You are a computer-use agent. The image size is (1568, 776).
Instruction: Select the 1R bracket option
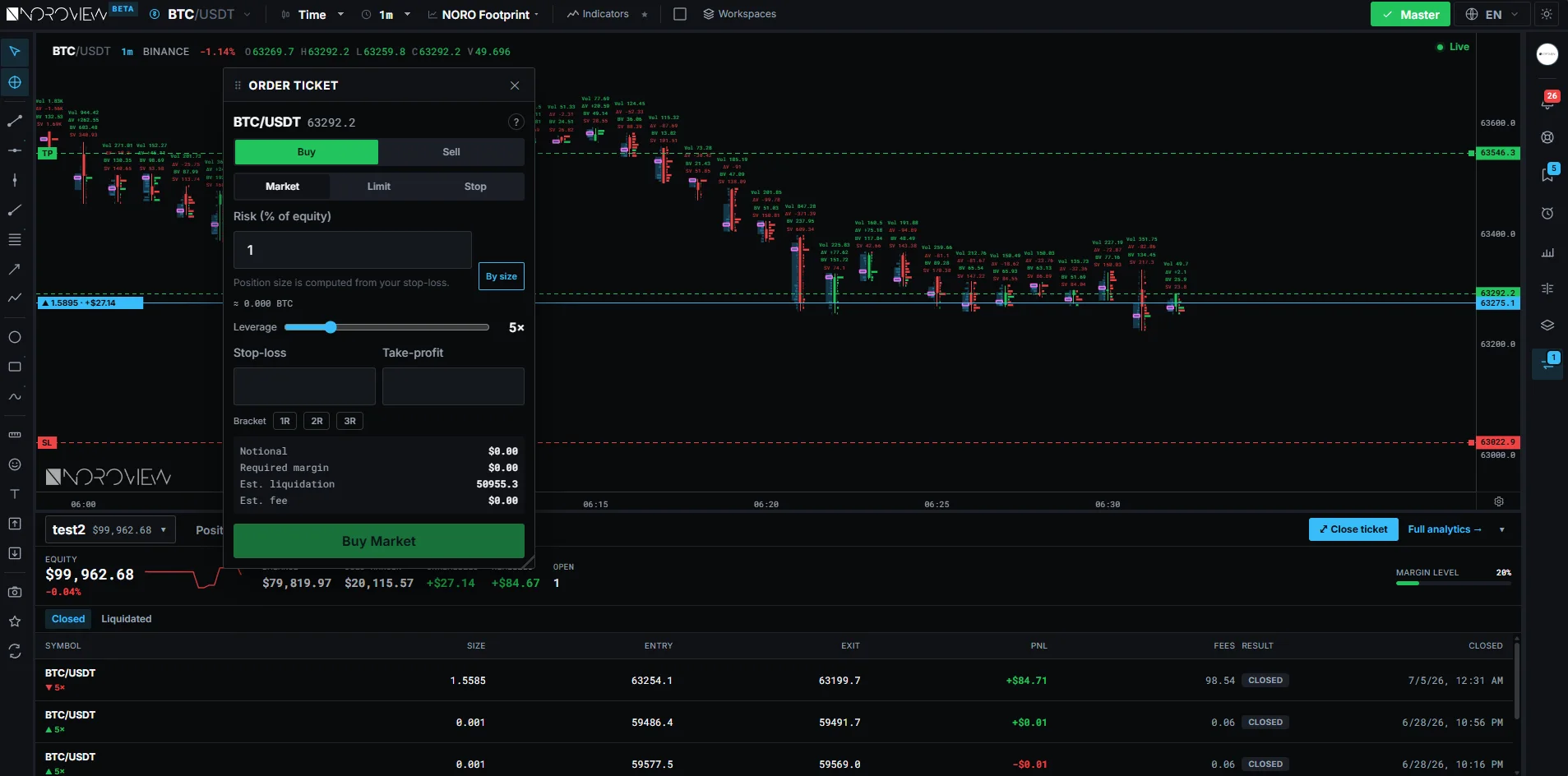[x=284, y=421]
